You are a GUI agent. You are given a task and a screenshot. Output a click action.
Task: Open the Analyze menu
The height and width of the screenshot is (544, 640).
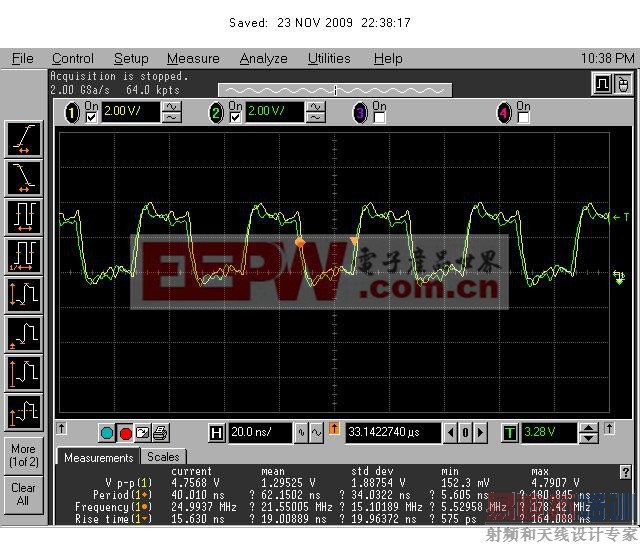tap(263, 59)
